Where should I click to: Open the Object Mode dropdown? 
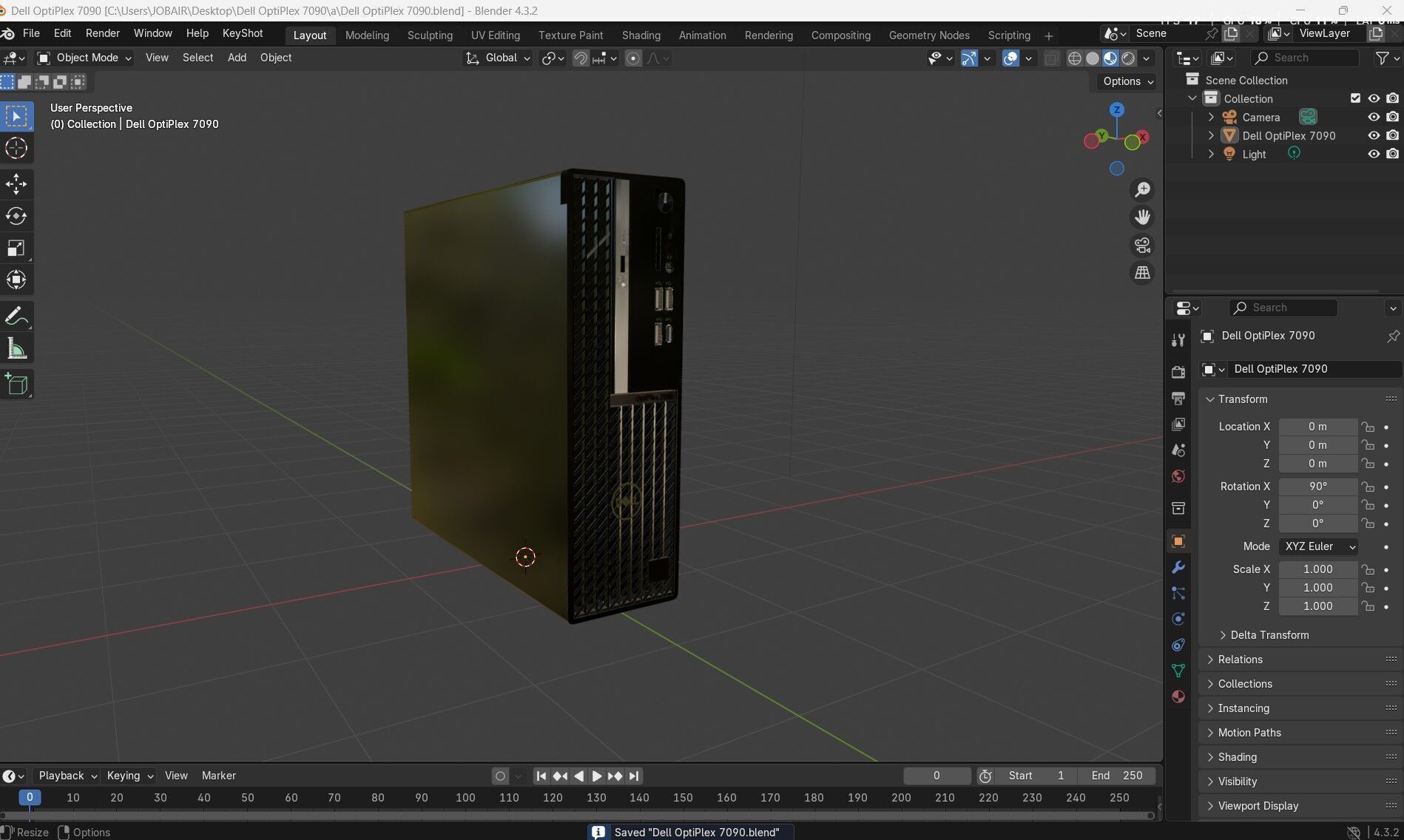84,58
